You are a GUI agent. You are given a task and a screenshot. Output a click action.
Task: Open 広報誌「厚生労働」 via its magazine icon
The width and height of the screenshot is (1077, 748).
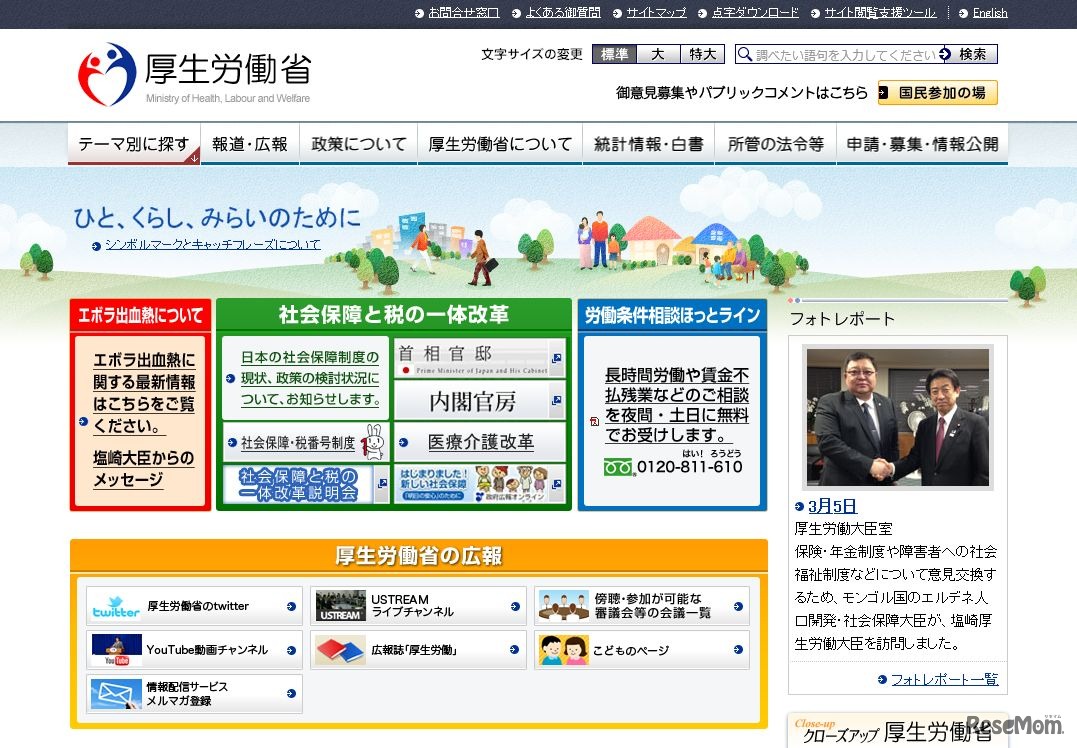pos(340,650)
